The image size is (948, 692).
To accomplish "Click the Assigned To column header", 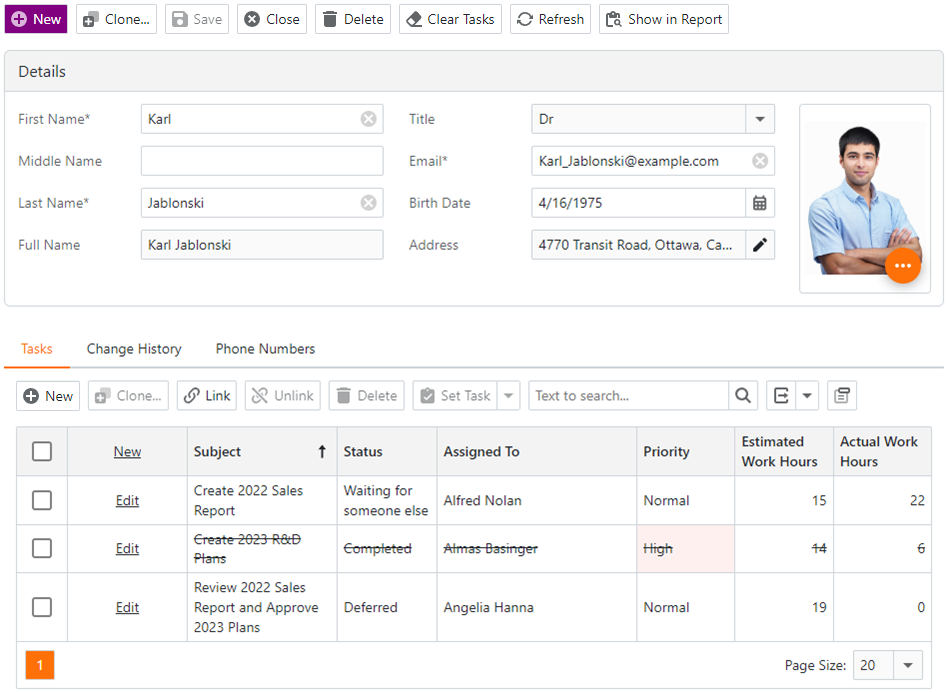I will (x=536, y=451).
